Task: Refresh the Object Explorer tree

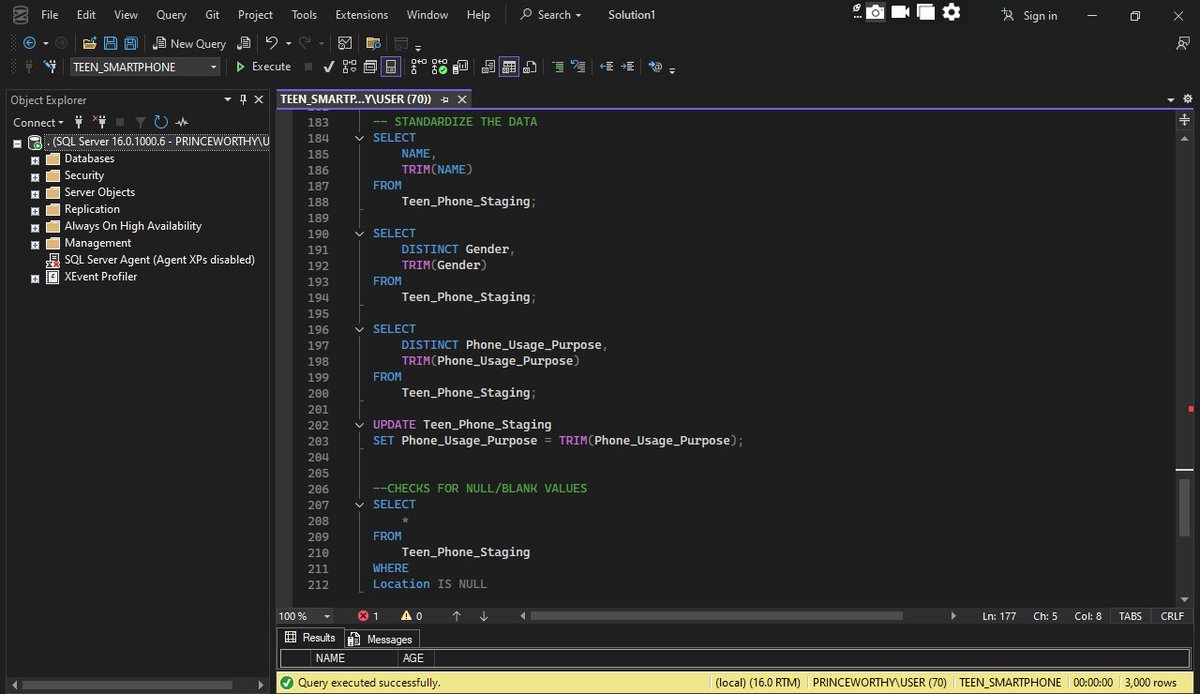Action: point(160,122)
